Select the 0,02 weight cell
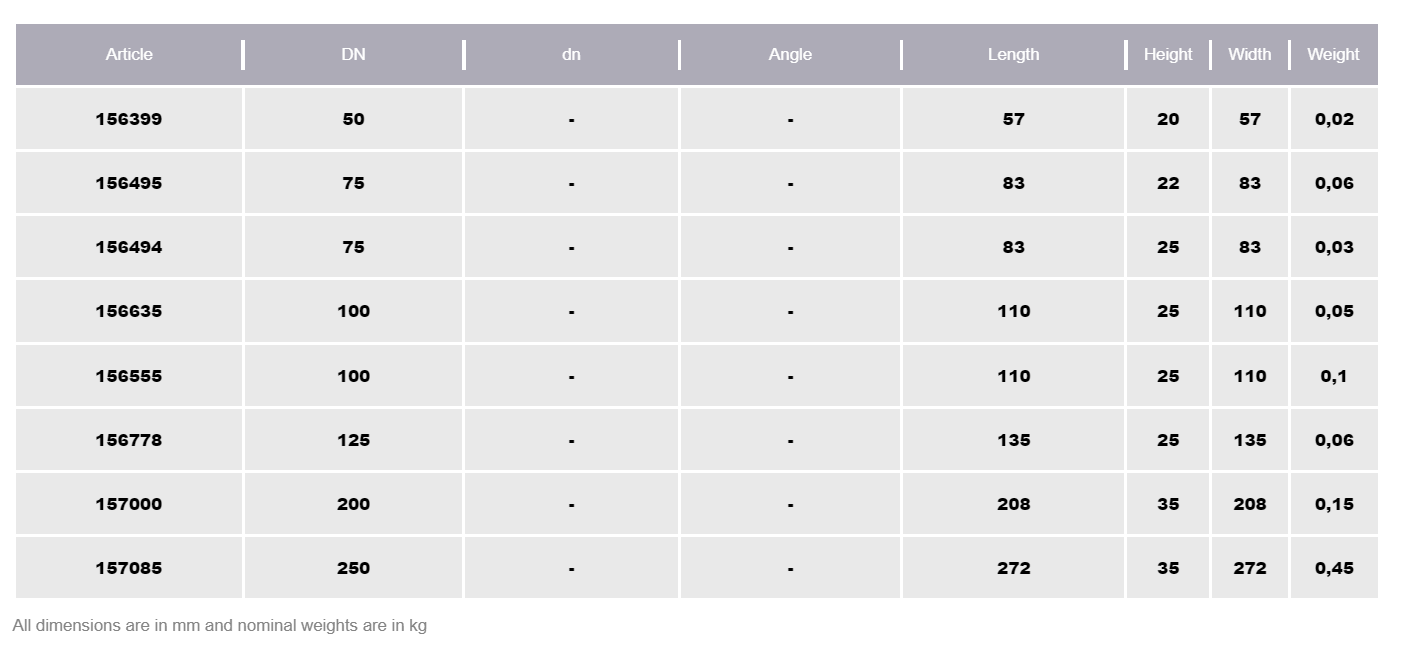This screenshot has height=647, width=1406. 1334,119
